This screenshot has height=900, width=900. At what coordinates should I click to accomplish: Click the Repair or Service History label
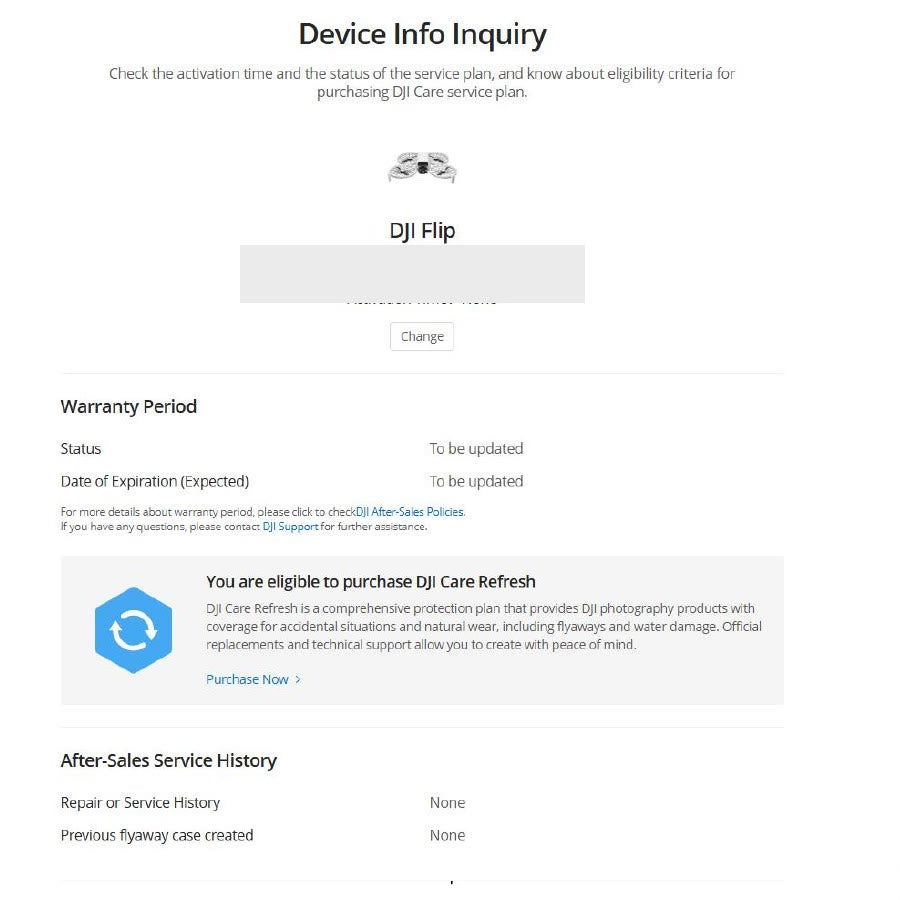tap(141, 803)
